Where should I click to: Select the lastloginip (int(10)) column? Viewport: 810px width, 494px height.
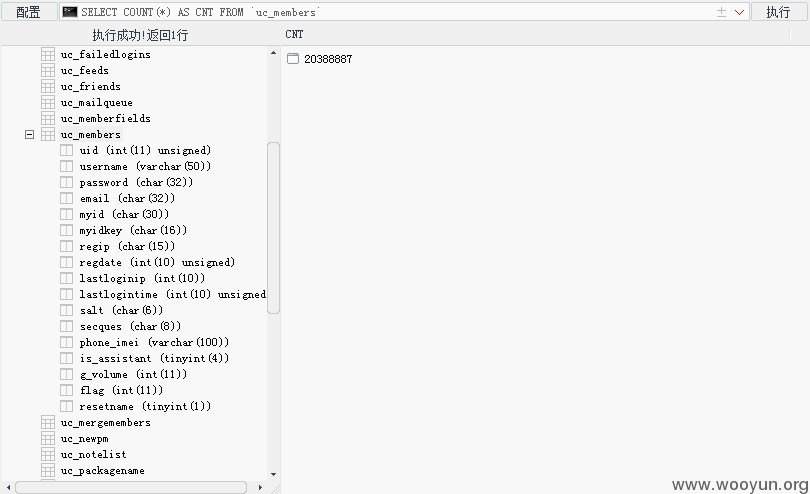click(x=142, y=279)
